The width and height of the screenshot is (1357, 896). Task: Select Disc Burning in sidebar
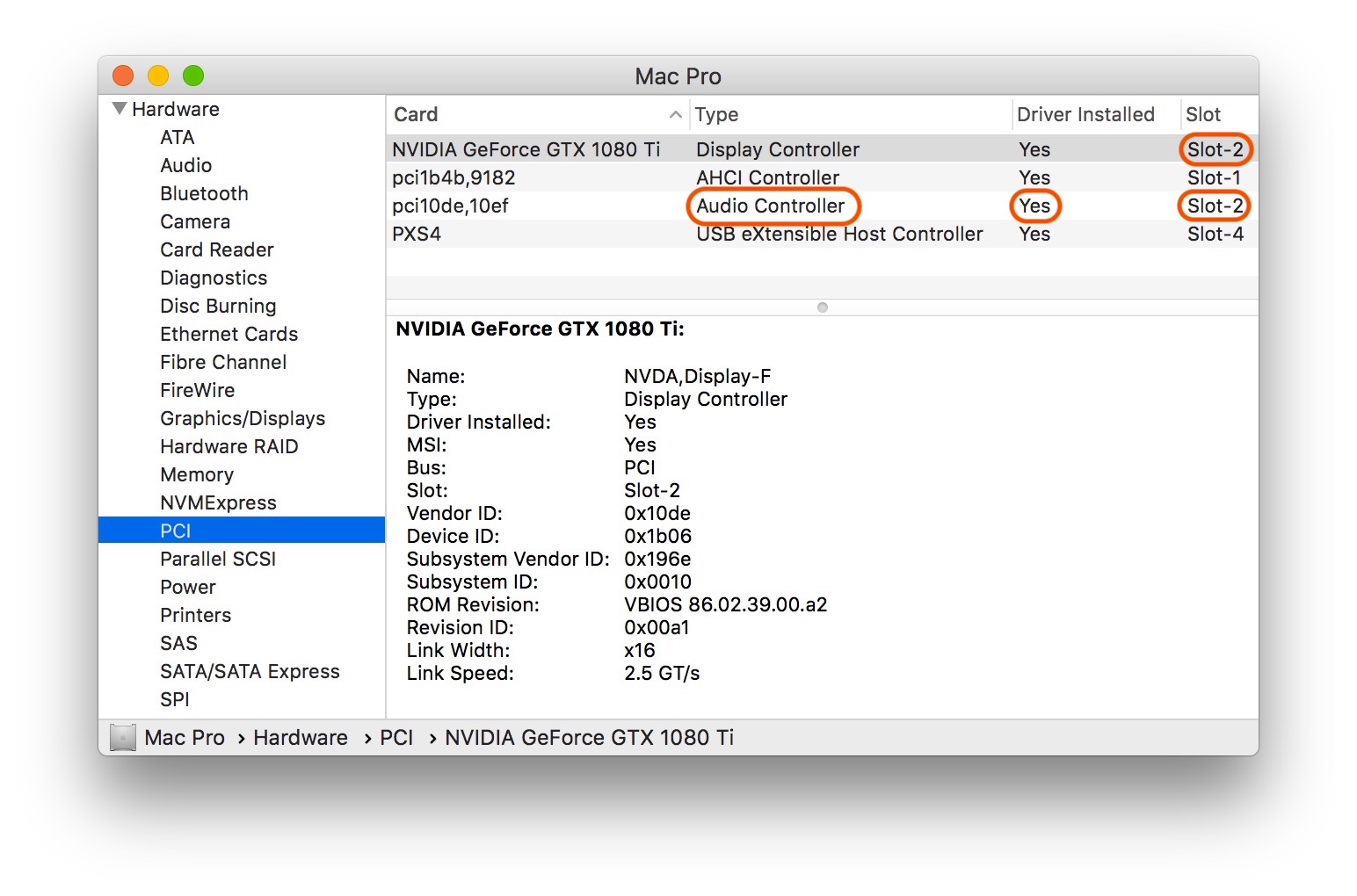point(218,306)
